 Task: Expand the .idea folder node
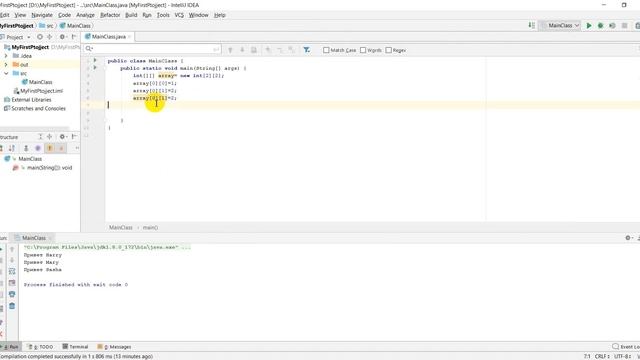tap(6, 56)
